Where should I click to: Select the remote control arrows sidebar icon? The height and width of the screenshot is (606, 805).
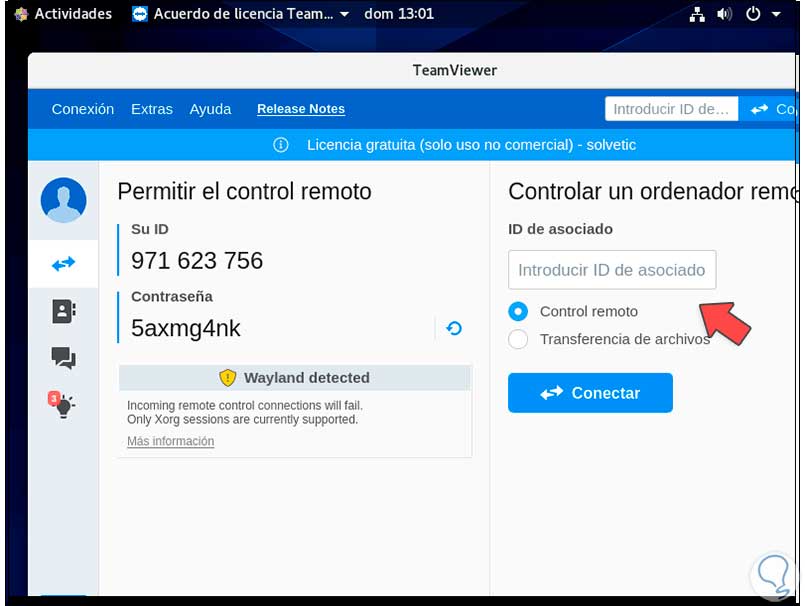[x=64, y=264]
